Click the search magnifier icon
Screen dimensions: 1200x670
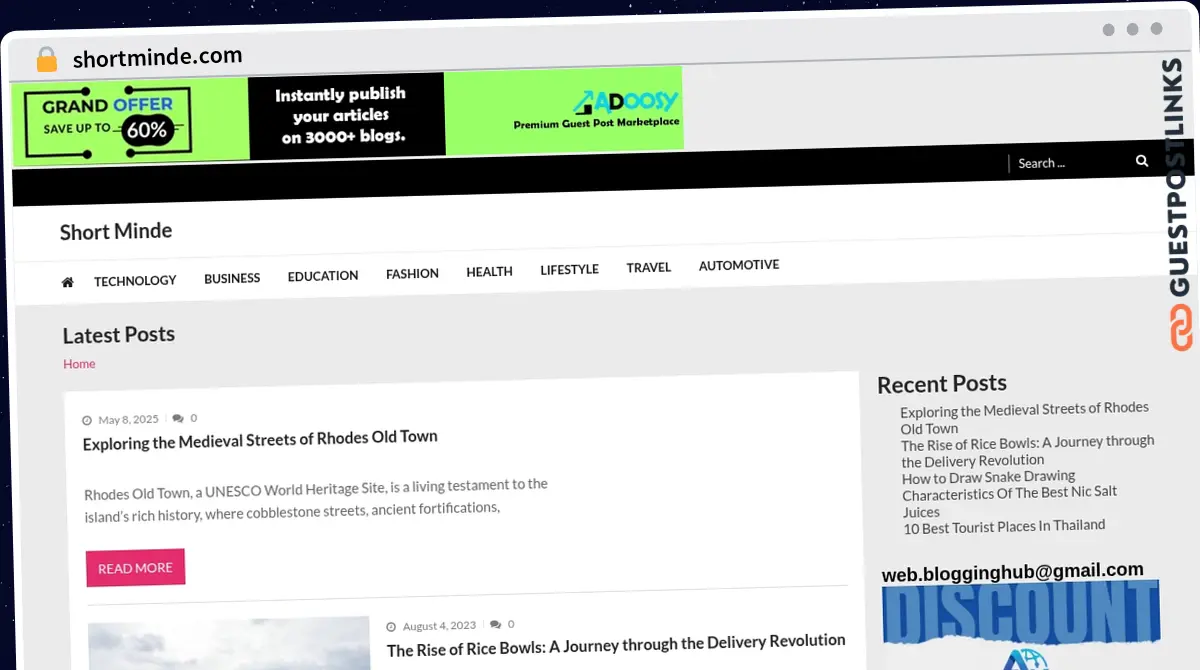pos(1142,161)
